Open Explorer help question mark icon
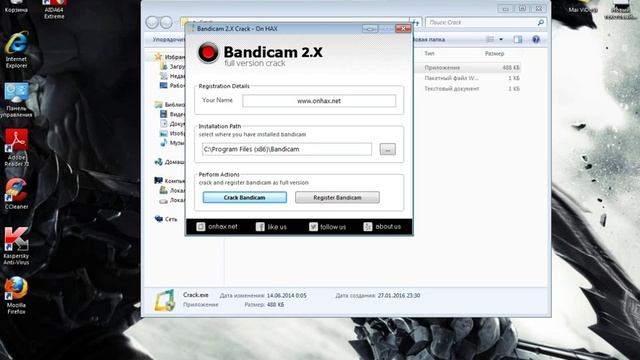 tap(536, 40)
